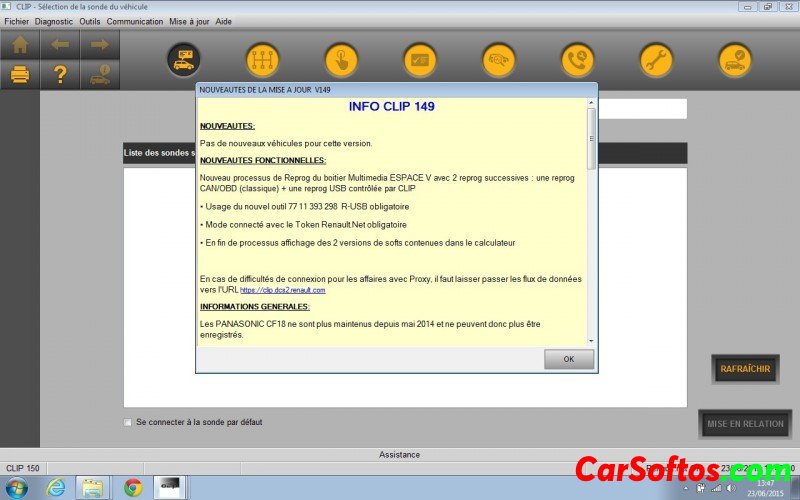Open help with the question mark icon

(60, 74)
